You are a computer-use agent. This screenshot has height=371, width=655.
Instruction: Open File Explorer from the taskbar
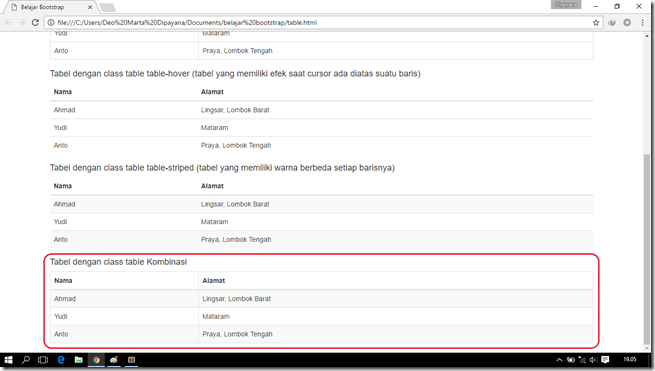click(x=79, y=360)
